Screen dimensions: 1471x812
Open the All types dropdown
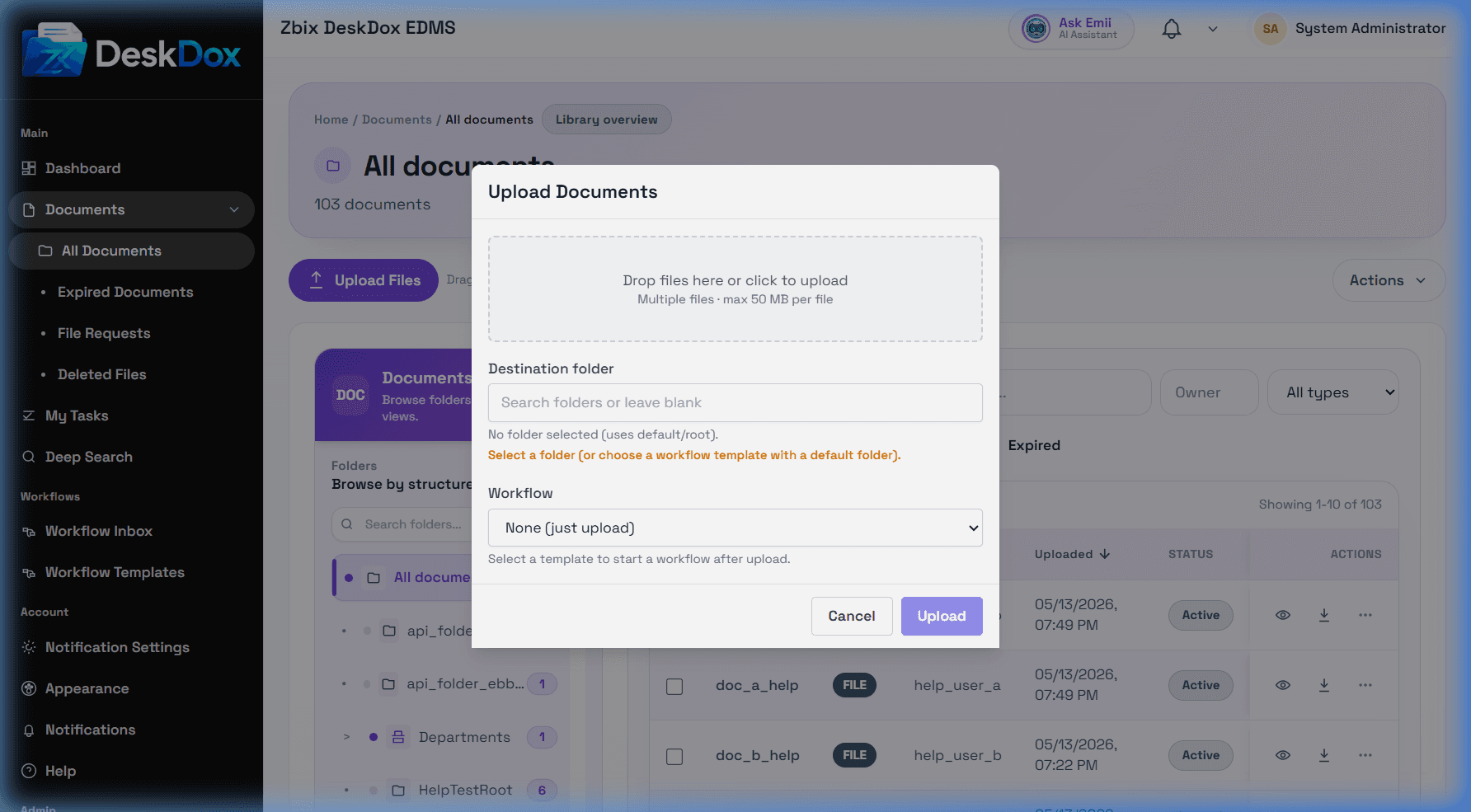1333,392
